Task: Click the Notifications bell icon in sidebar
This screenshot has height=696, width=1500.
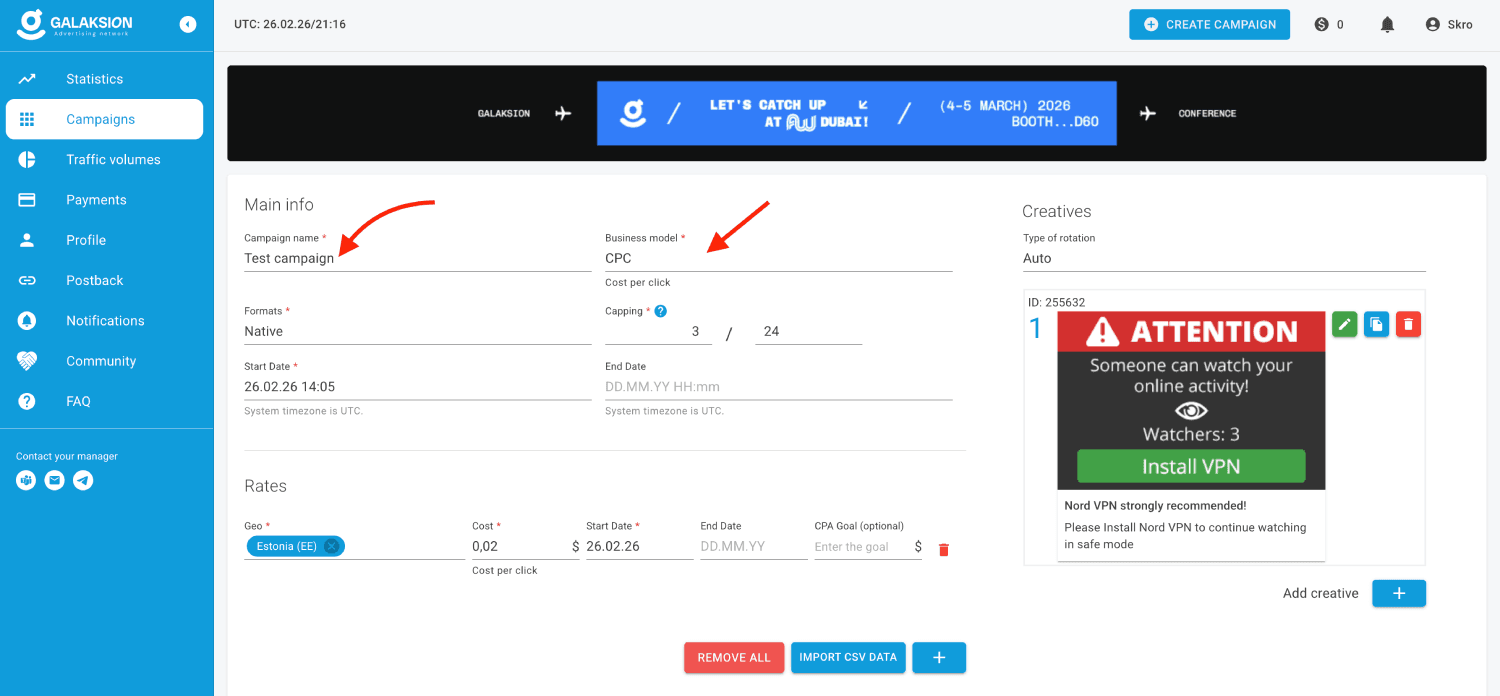Action: tap(27, 321)
